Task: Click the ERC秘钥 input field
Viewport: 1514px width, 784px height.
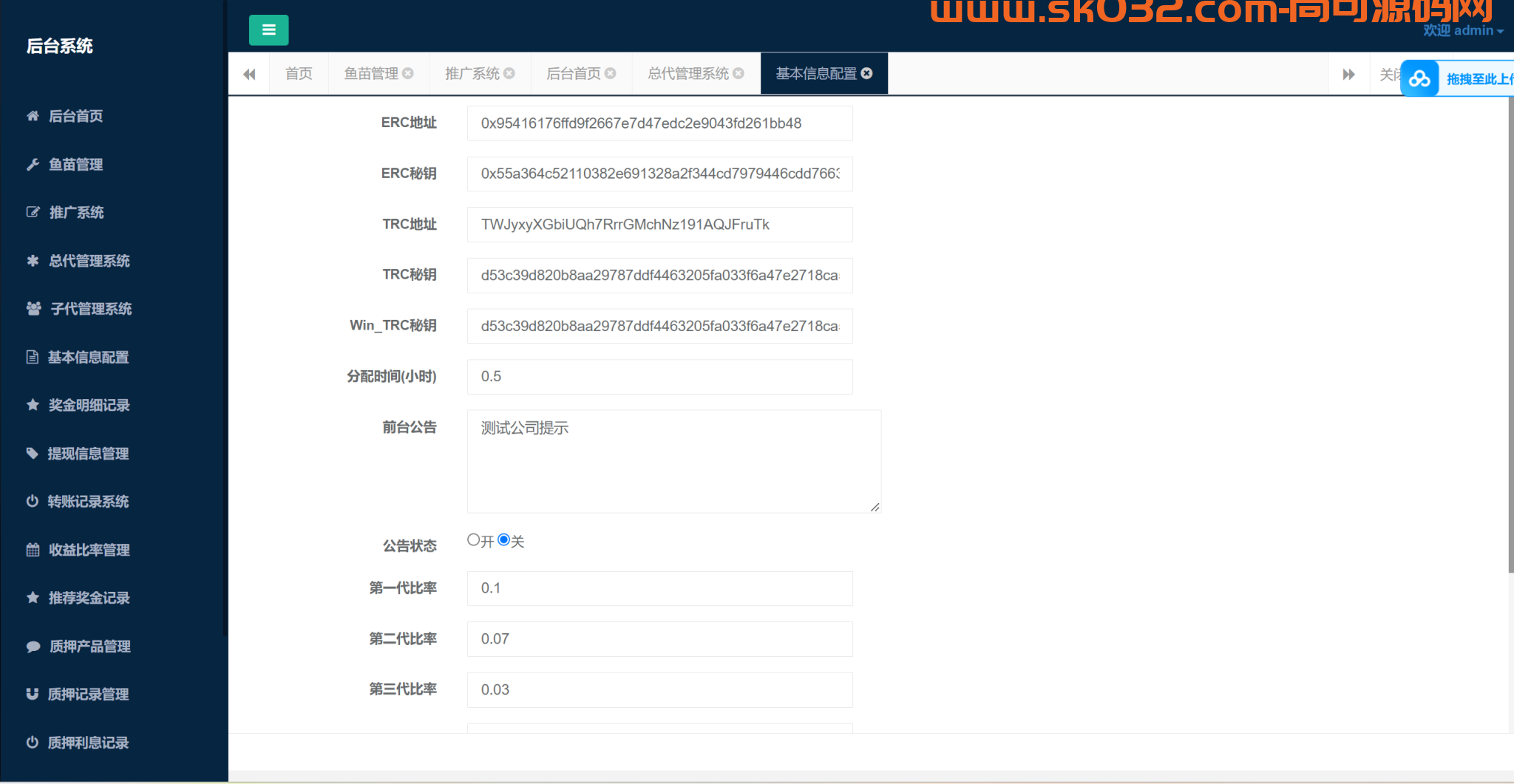Action: pos(659,174)
